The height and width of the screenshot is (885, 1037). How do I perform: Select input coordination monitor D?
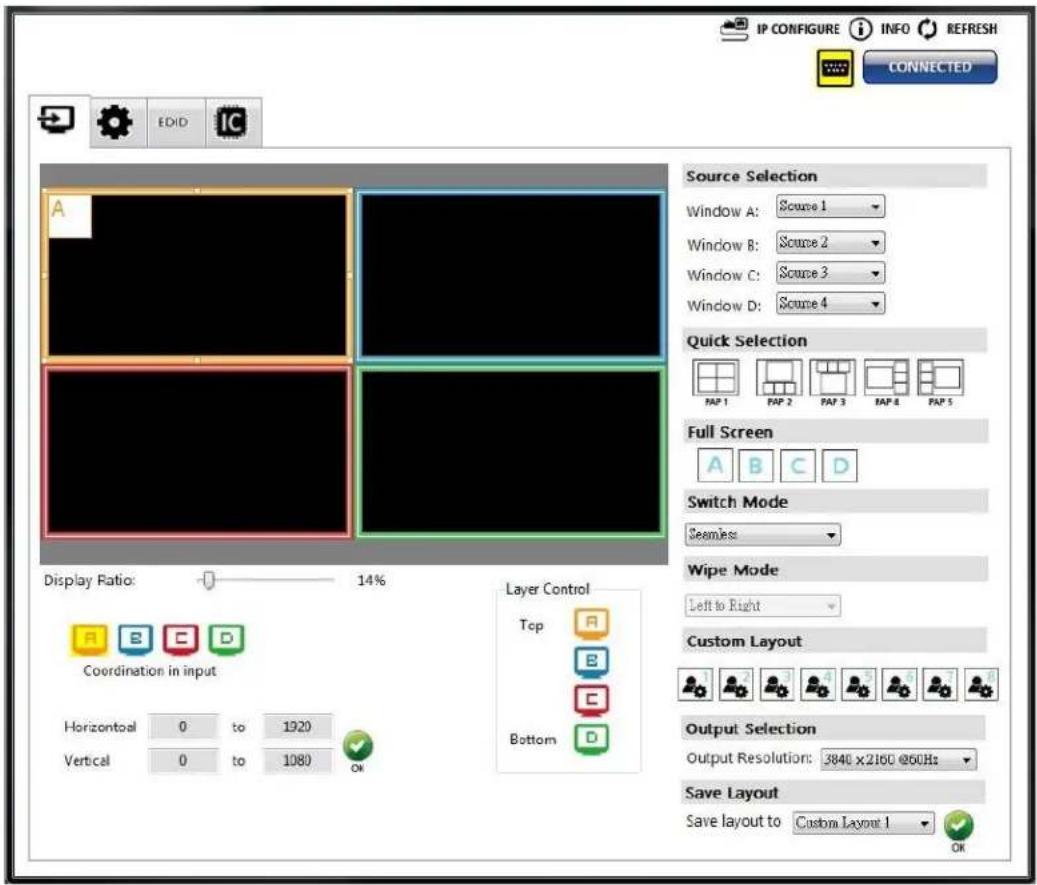tap(226, 639)
